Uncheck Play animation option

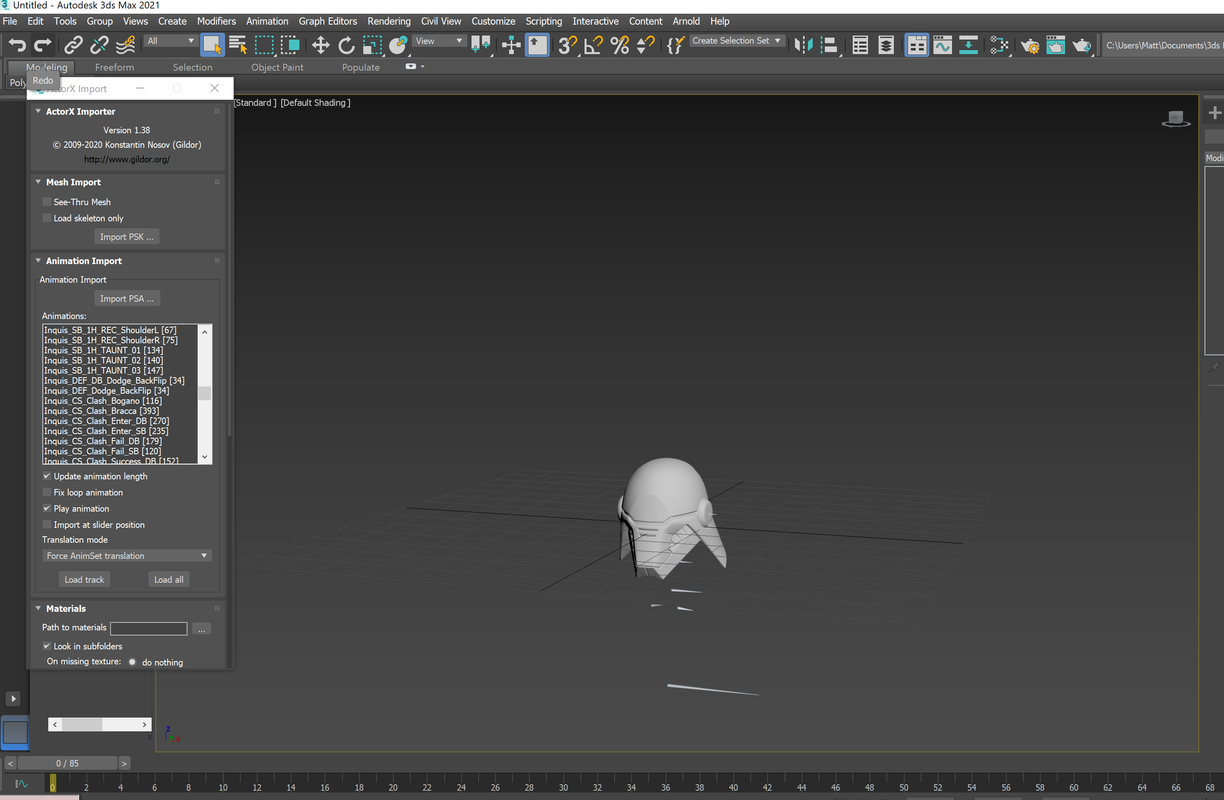[x=47, y=508]
